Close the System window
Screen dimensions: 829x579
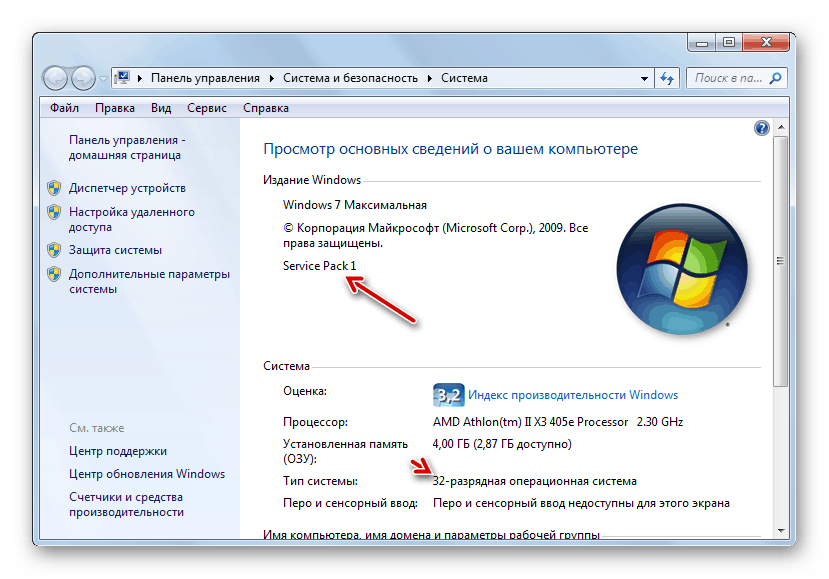[x=766, y=42]
